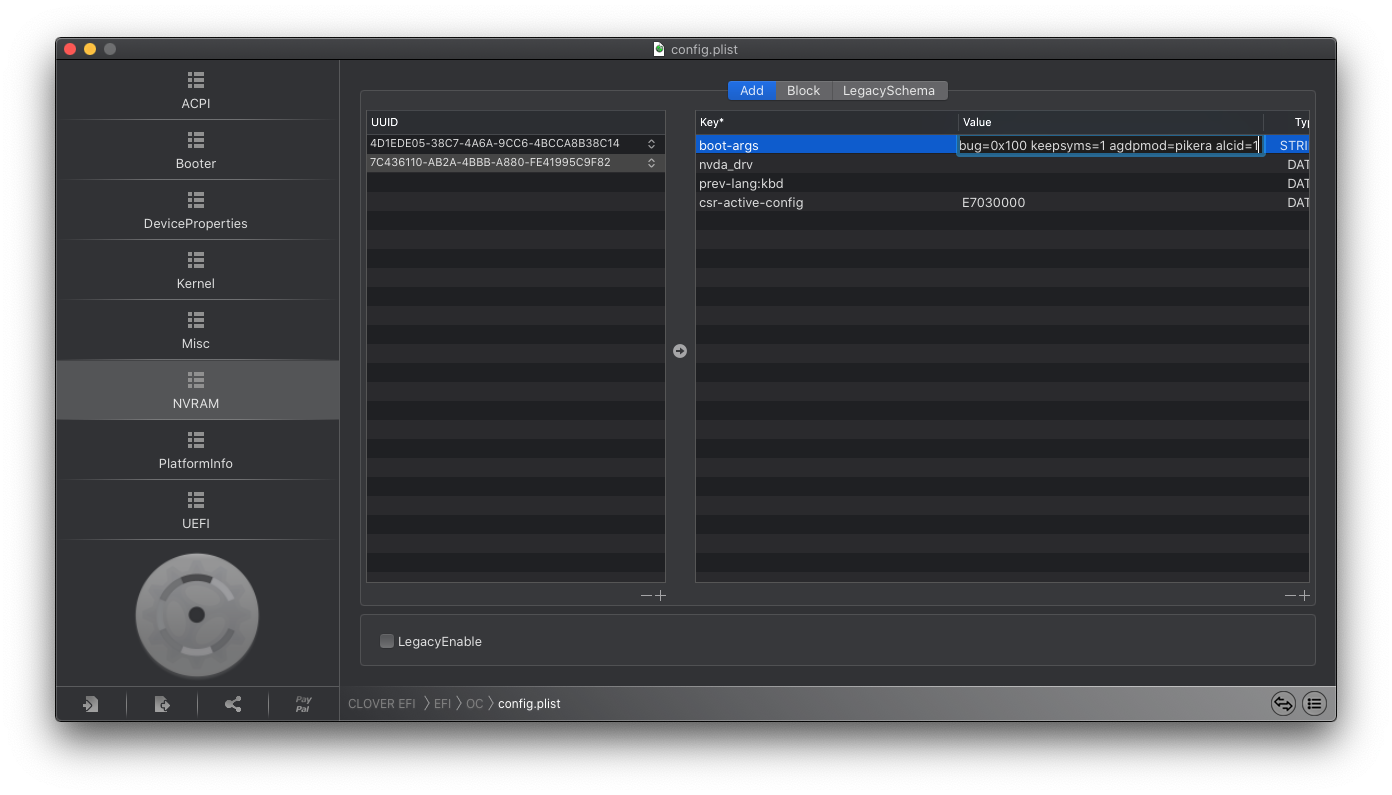Click the boot-args value text field
This screenshot has height=795, width=1392.
coord(1108,146)
